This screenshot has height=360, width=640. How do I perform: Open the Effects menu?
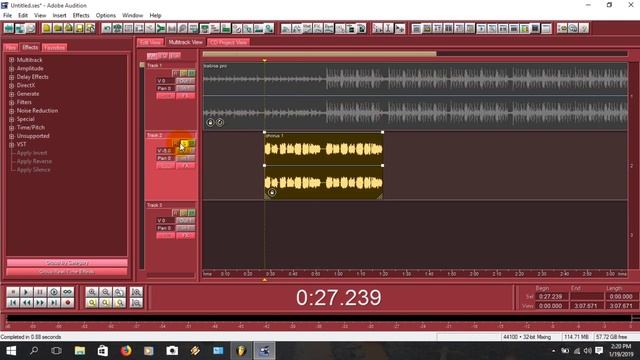[x=81, y=15]
